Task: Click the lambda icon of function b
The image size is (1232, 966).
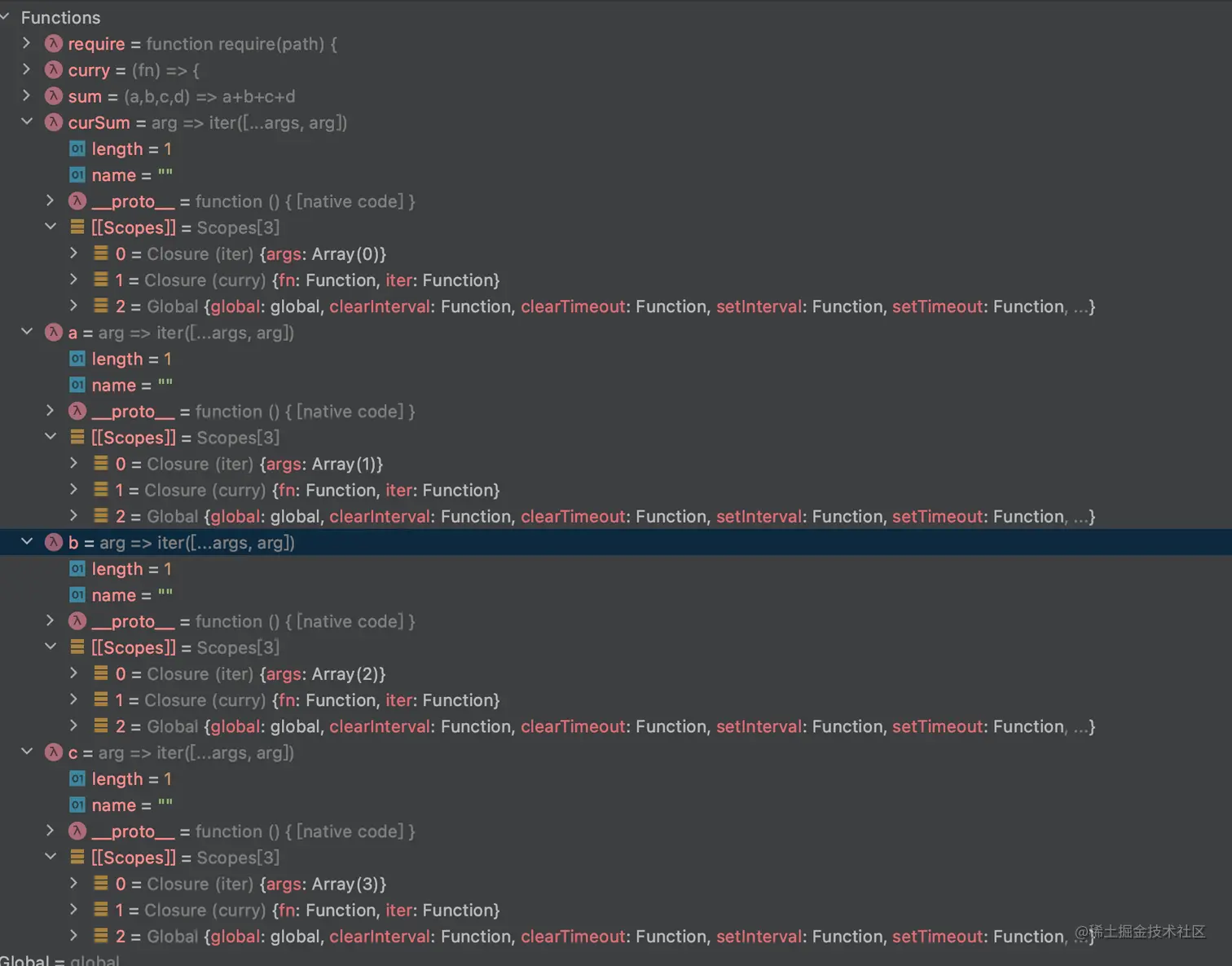Action: pyautogui.click(x=54, y=542)
